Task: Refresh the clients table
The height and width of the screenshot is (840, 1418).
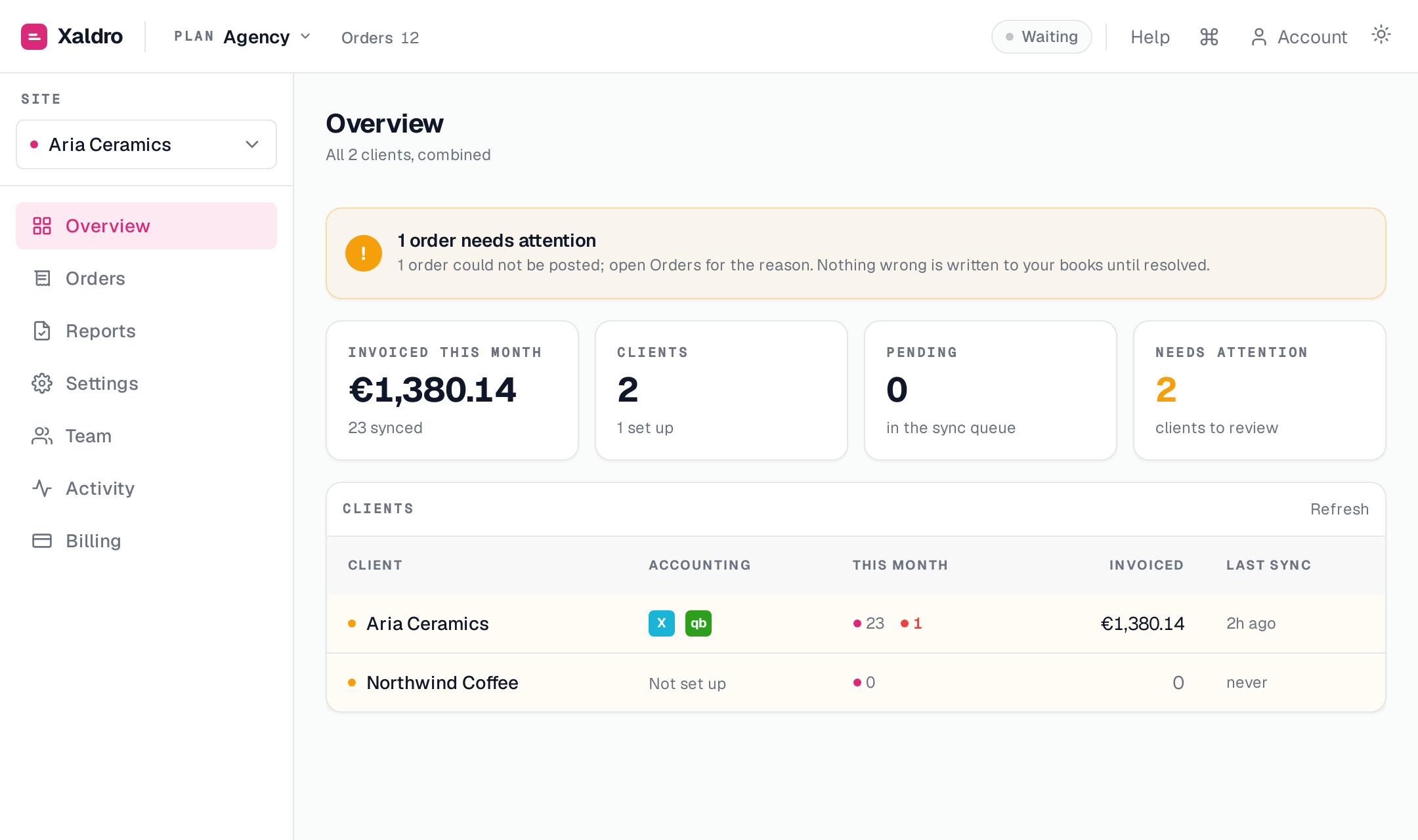Action: point(1339,509)
